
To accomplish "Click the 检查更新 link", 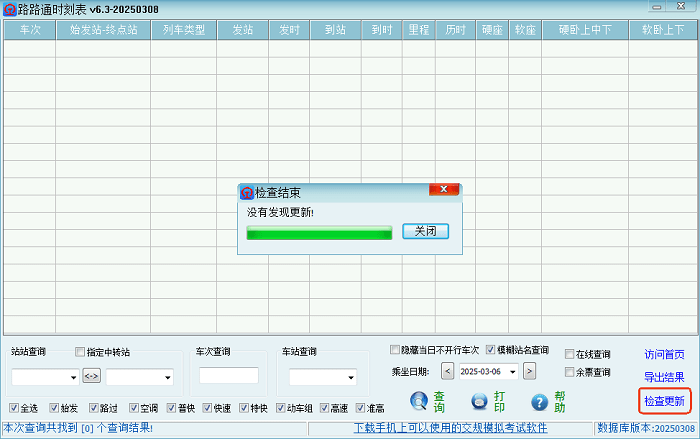I will (664, 401).
